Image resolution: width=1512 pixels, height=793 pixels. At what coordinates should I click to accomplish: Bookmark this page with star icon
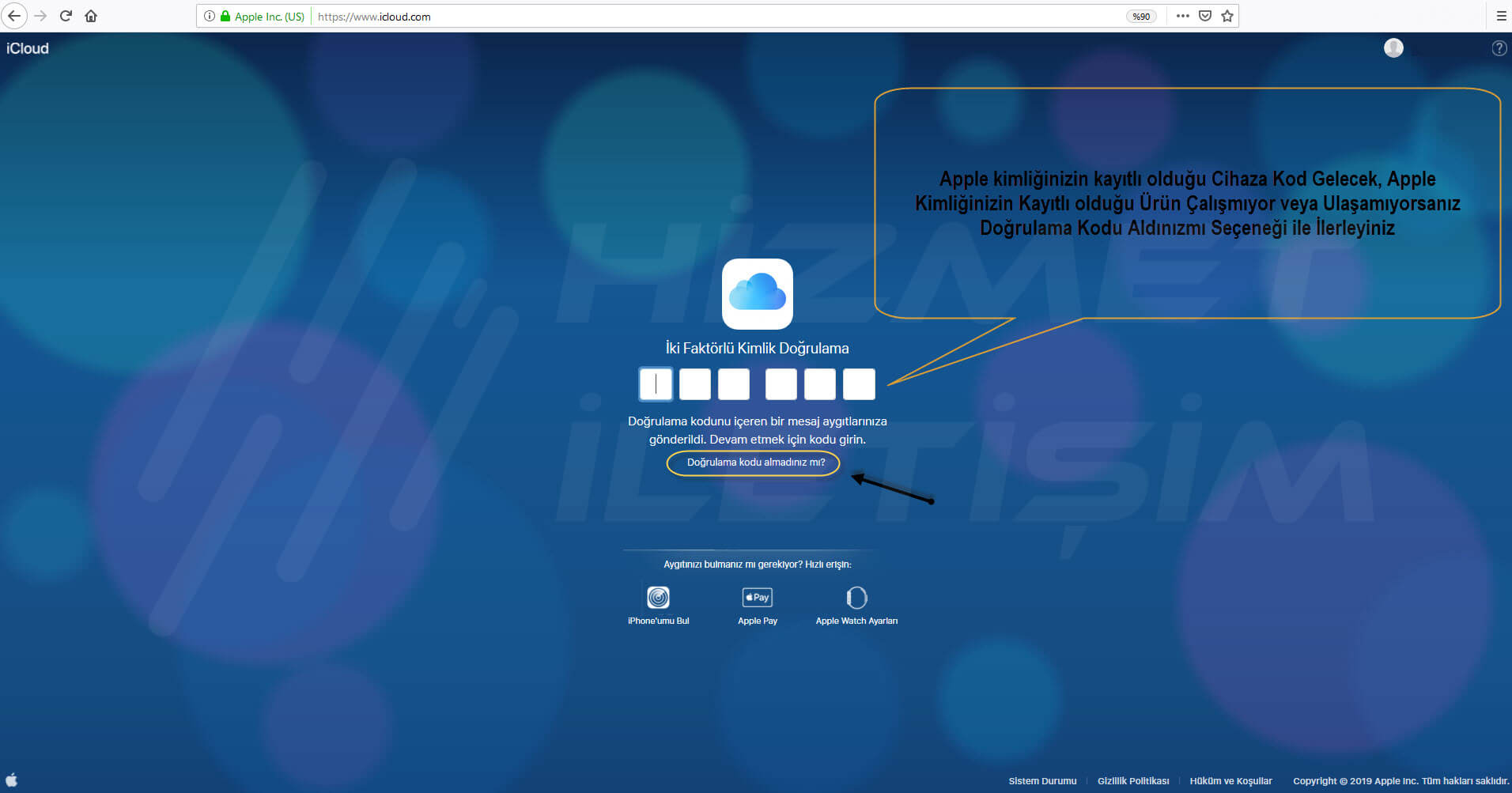(x=1227, y=16)
